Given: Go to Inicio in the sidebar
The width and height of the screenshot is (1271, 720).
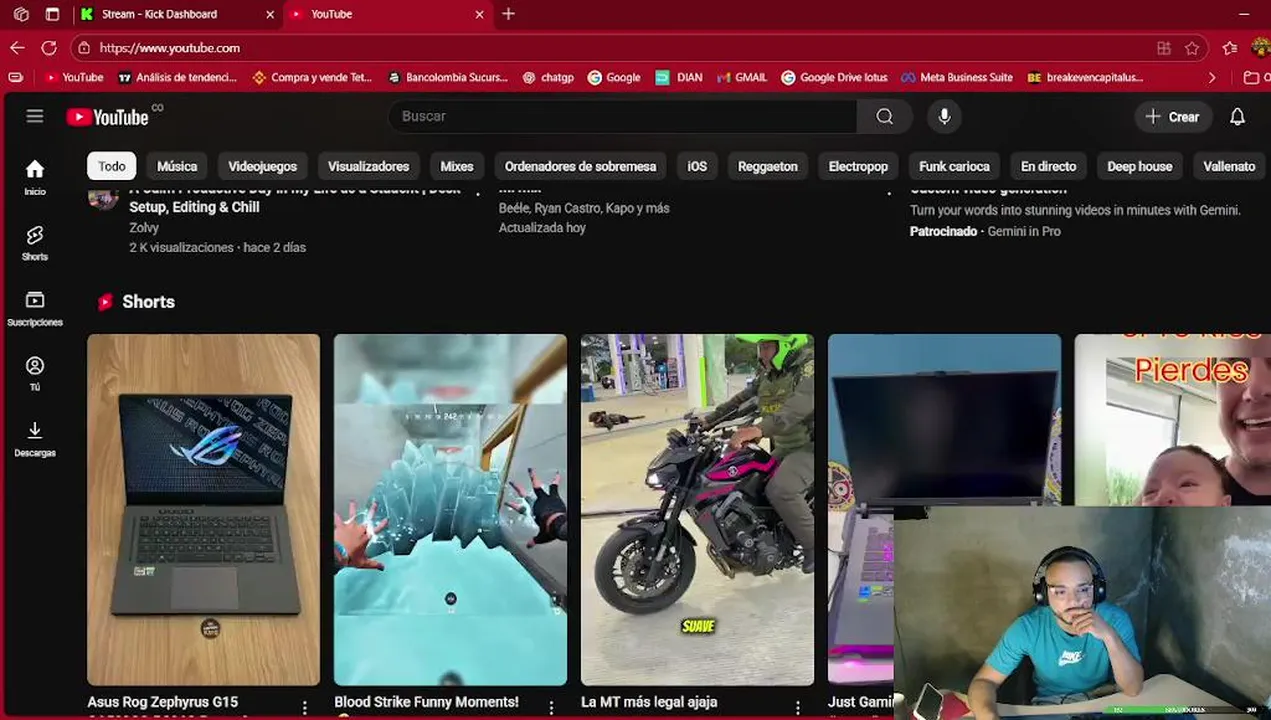Looking at the screenshot, I should 35,177.
